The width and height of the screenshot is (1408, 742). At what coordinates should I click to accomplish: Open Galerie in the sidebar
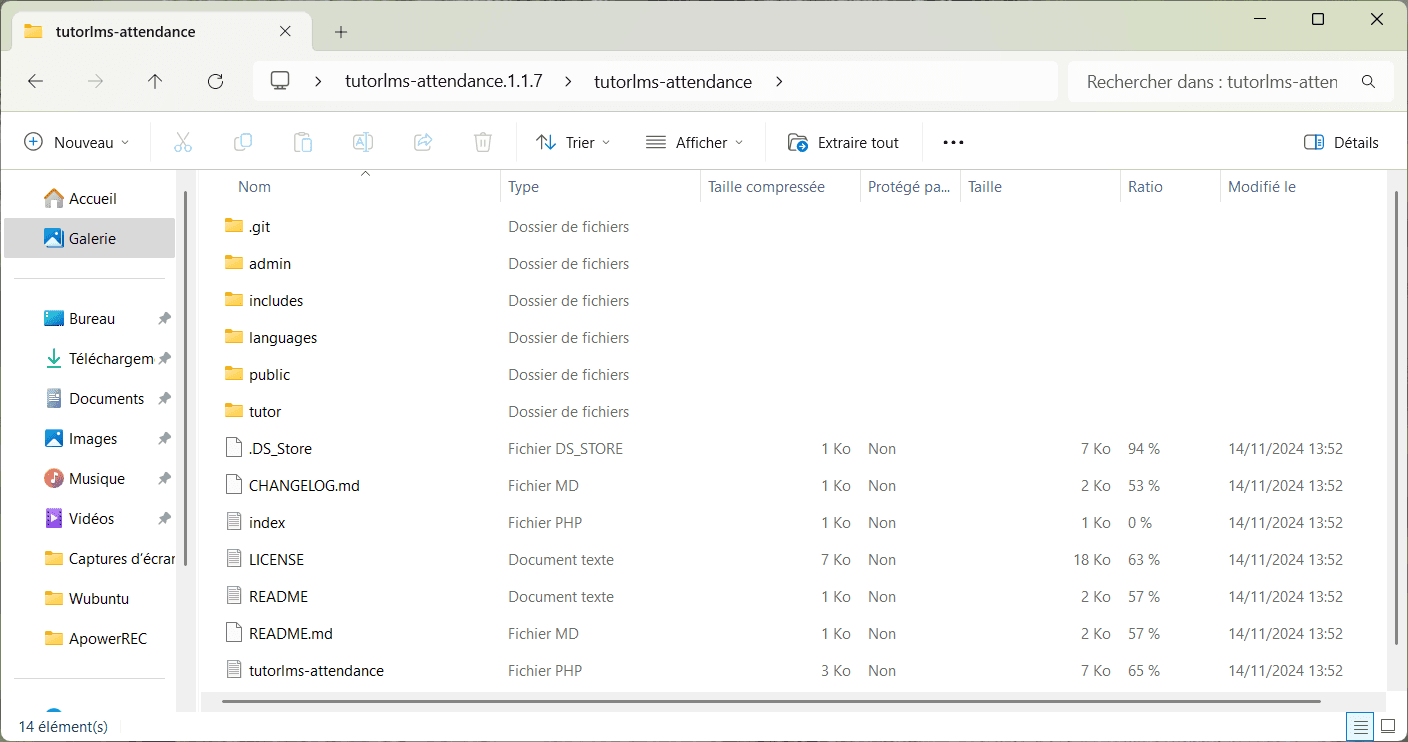90,239
